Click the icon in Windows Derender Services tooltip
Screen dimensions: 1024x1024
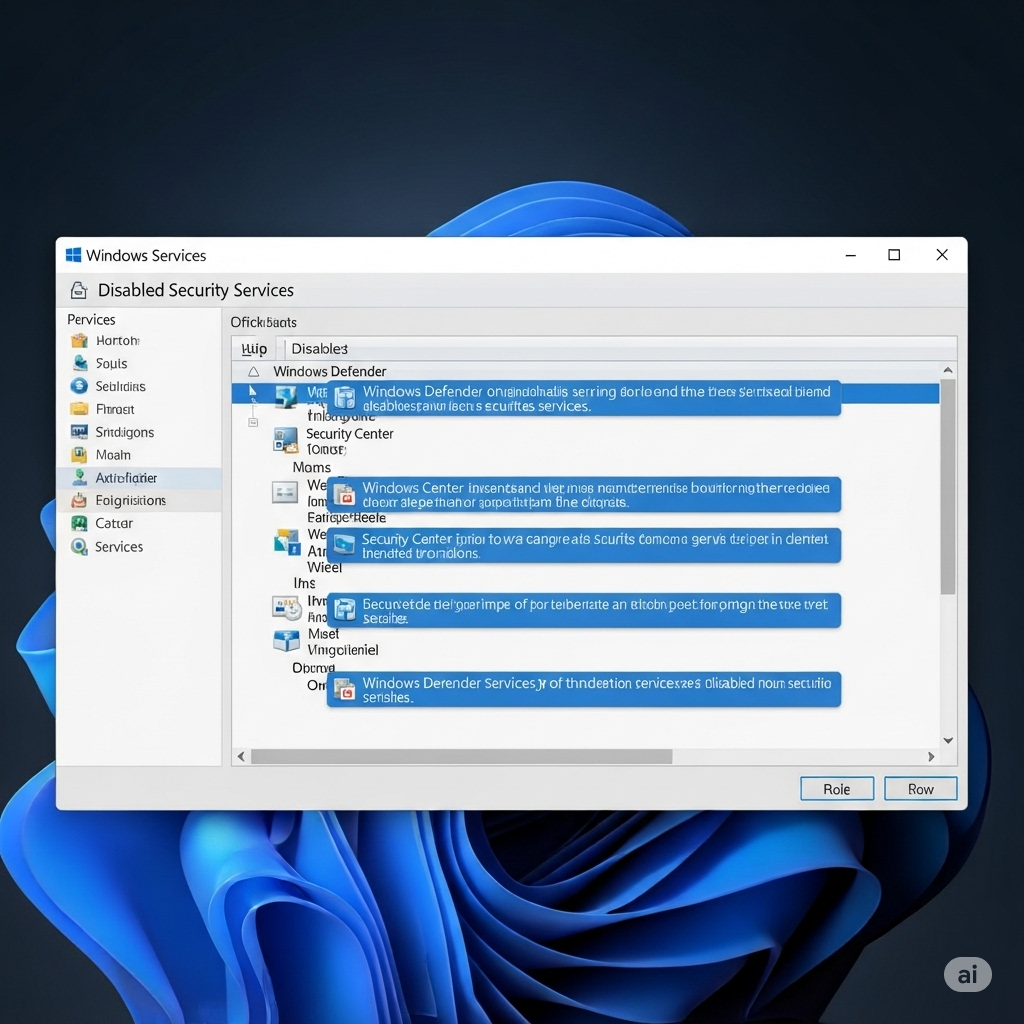[344, 689]
